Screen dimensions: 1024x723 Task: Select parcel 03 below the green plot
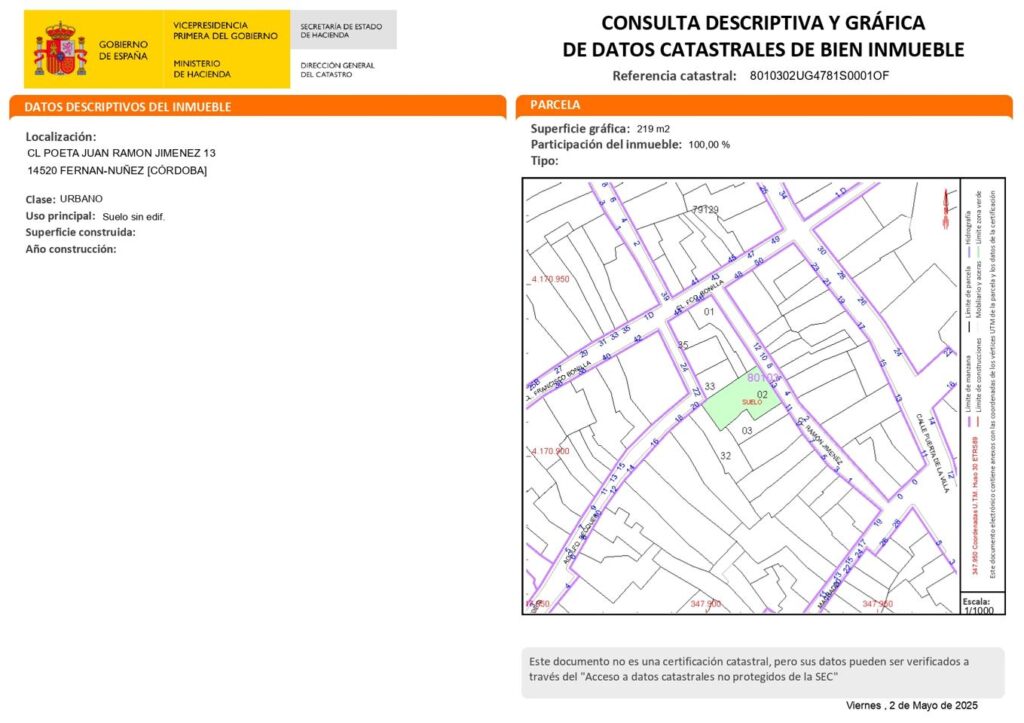click(x=746, y=430)
